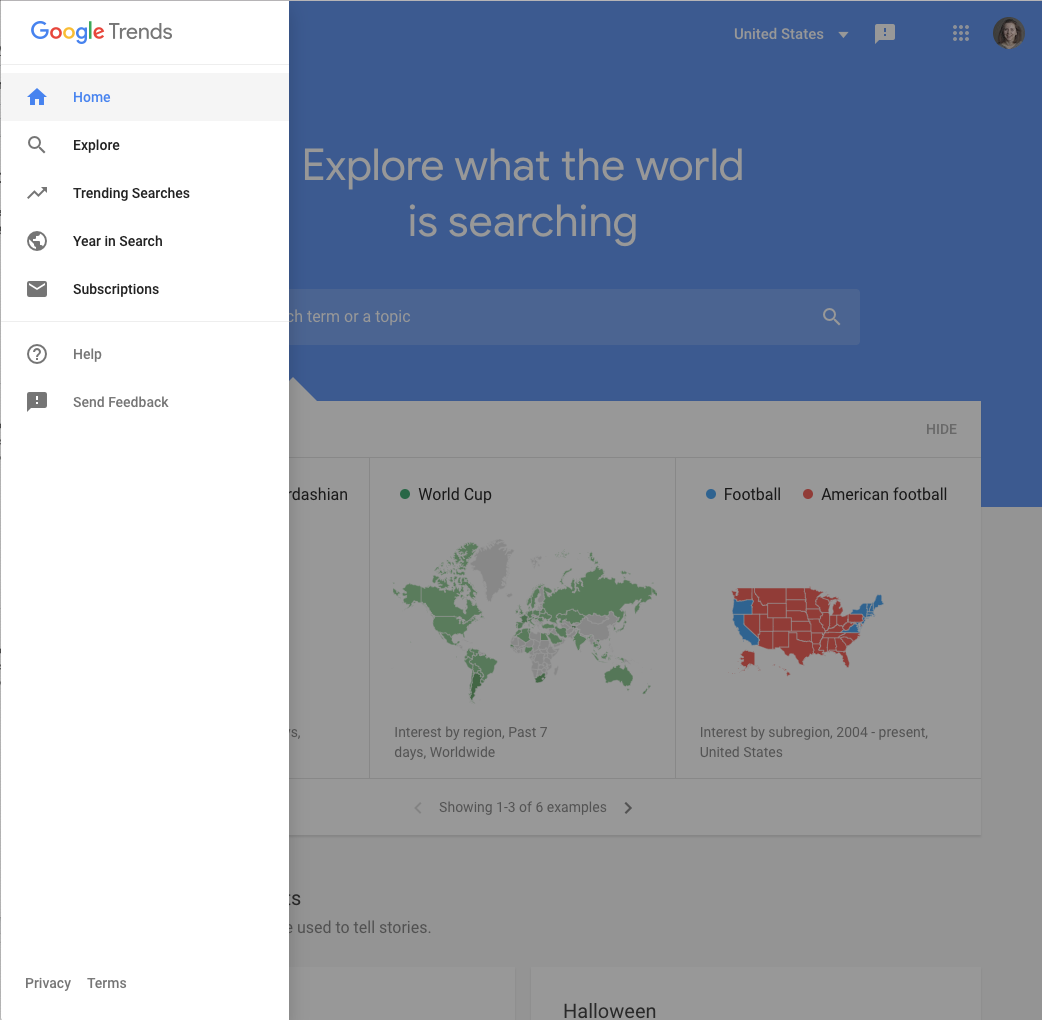This screenshot has height=1020, width=1042.
Task: Go to next examples with right chevron
Action: pos(628,807)
